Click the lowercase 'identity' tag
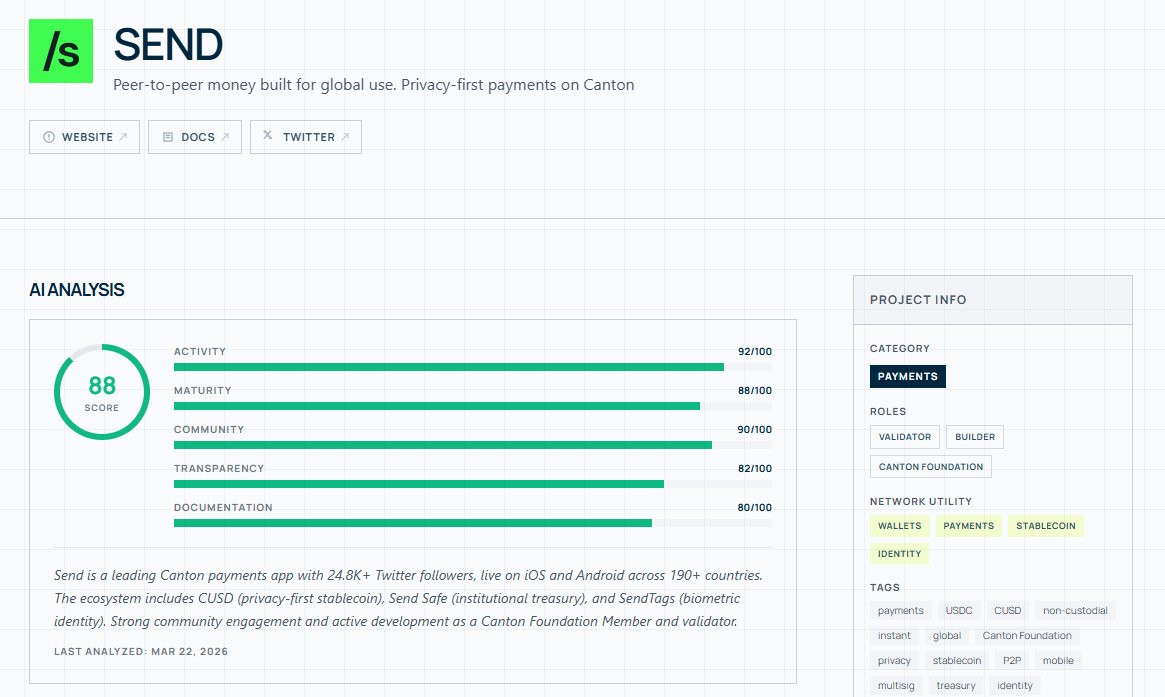This screenshot has height=697, width=1165. click(1015, 686)
